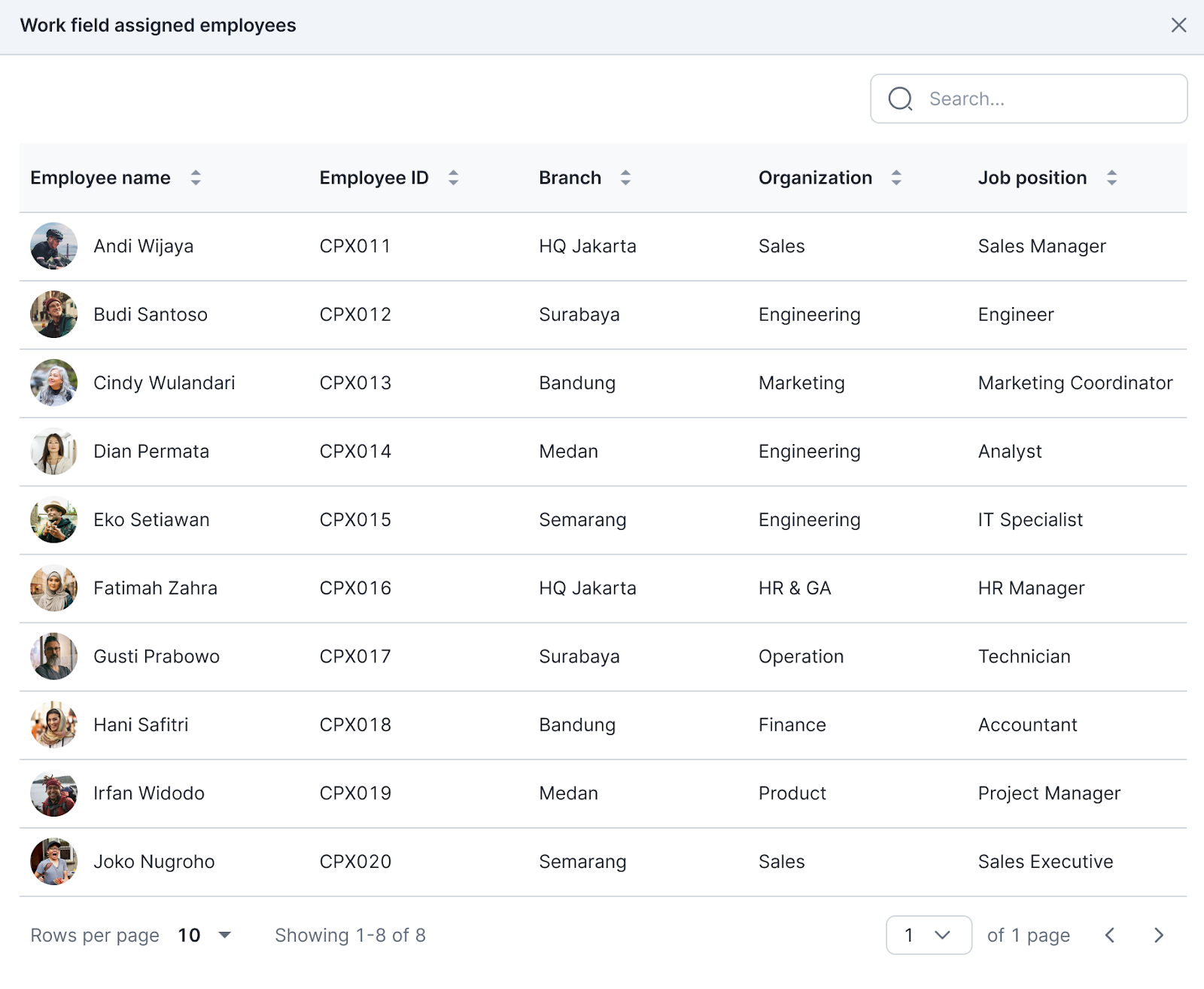Click the Project Manager job position cell
The width and height of the screenshot is (1204, 989).
pyautogui.click(x=1049, y=793)
